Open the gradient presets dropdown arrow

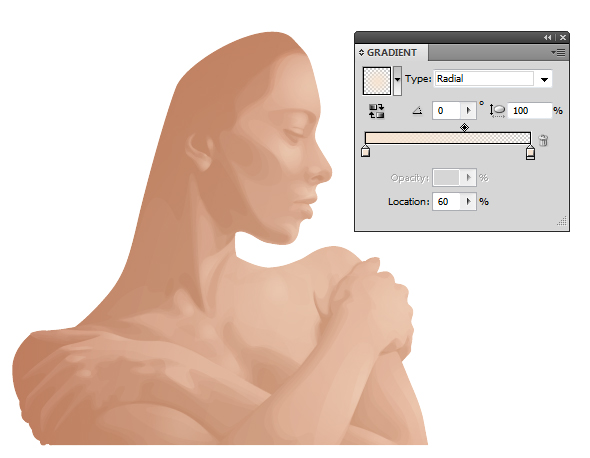point(397,81)
